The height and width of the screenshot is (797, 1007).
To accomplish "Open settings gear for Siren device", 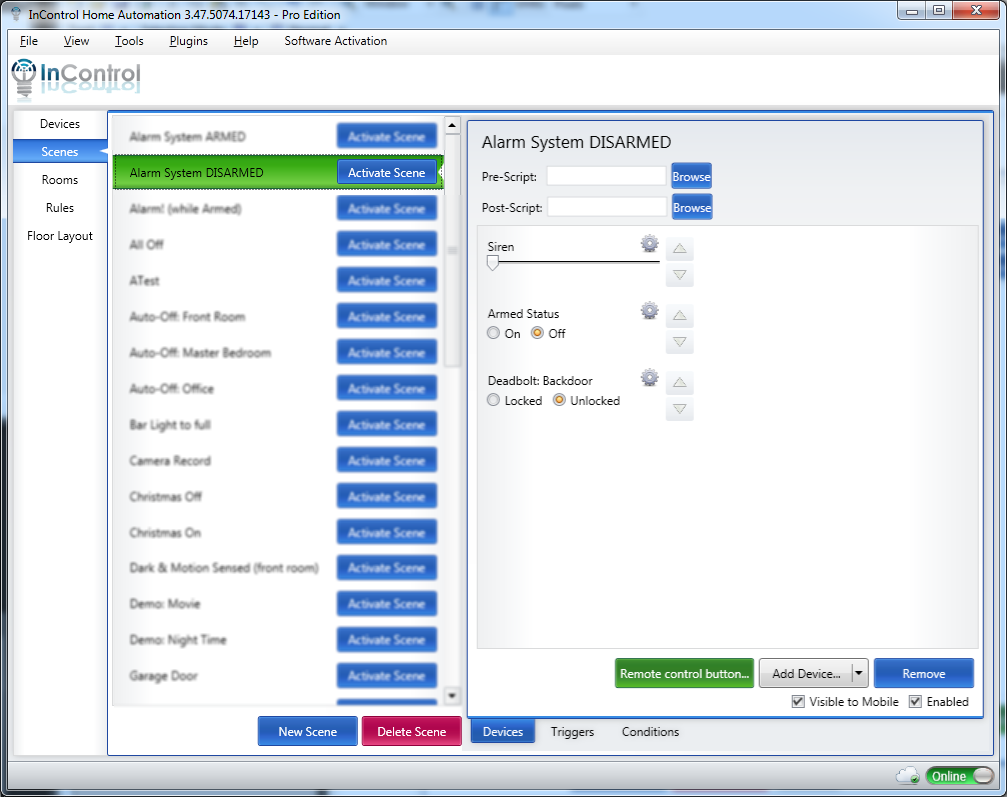I will 649,243.
